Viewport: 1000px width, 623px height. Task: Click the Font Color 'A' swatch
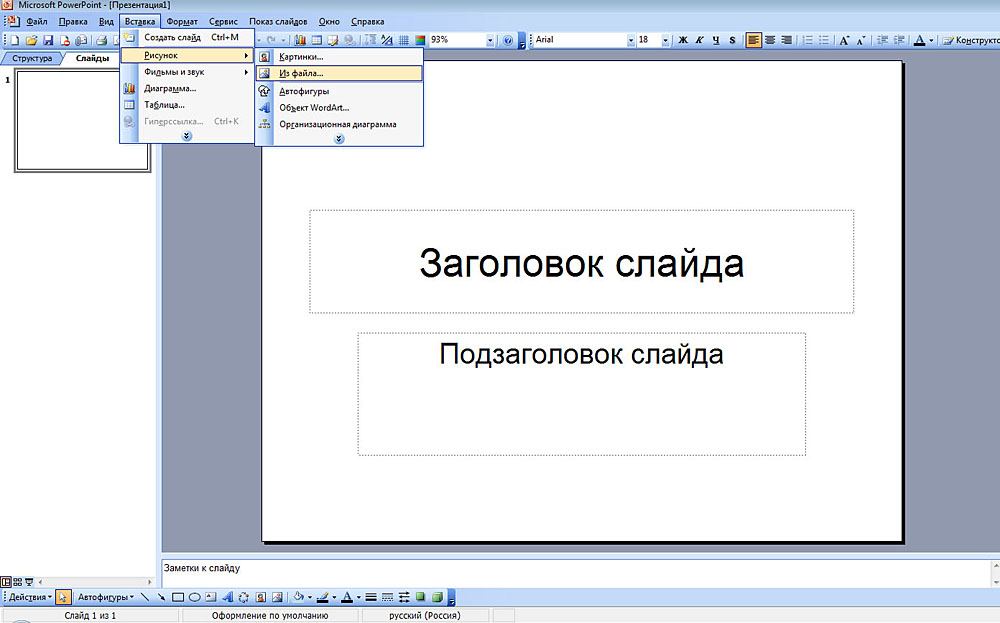(x=345, y=597)
